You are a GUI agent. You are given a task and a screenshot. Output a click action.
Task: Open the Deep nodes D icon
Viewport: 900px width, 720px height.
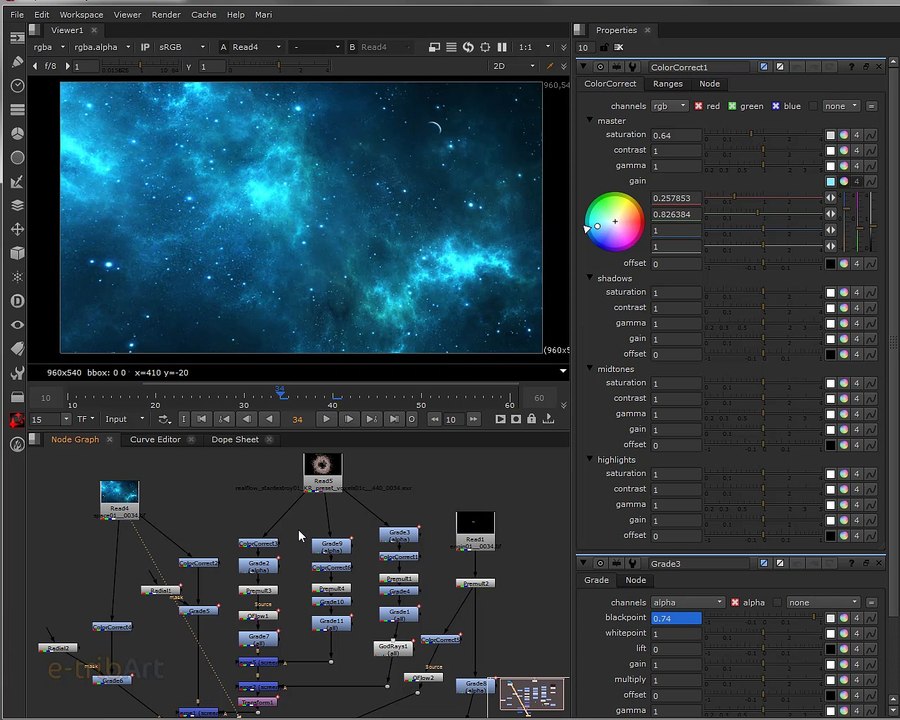pos(17,301)
